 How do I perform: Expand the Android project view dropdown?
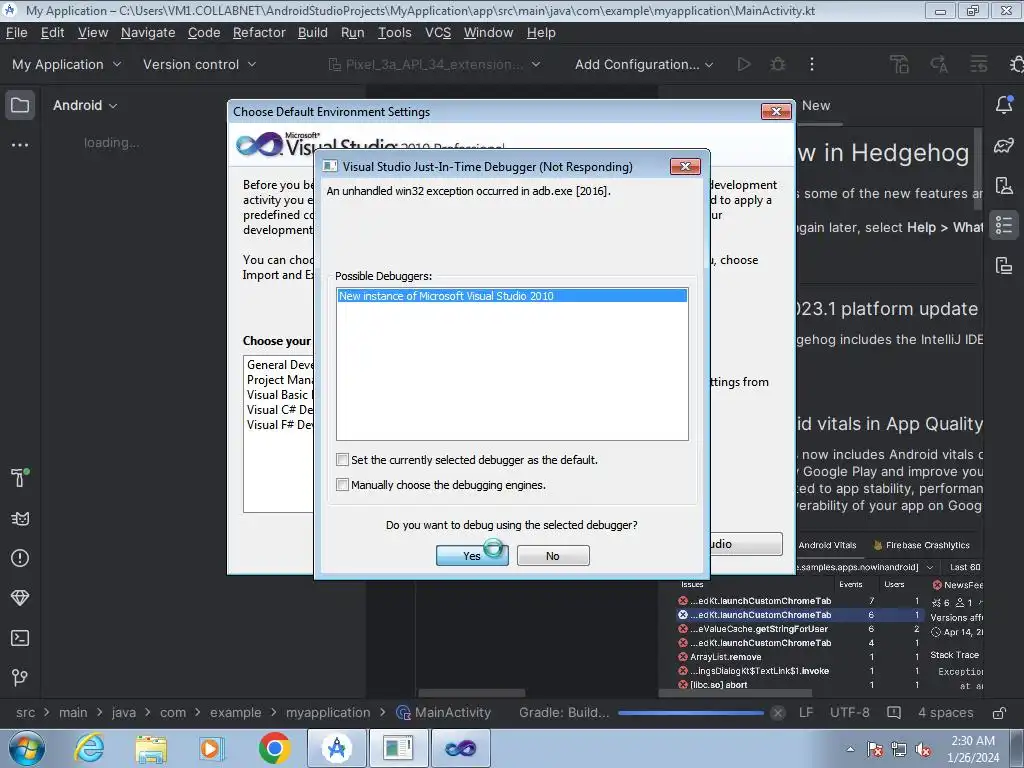[85, 105]
